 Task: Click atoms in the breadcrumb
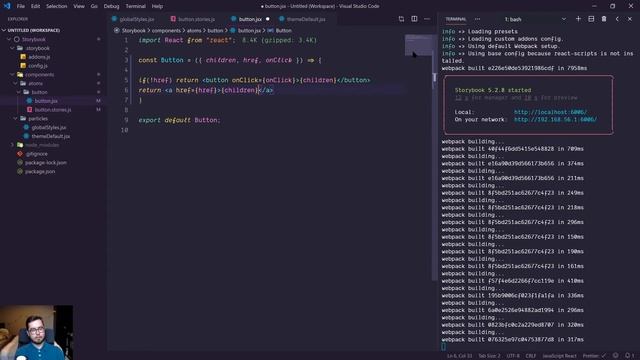tap(194, 31)
